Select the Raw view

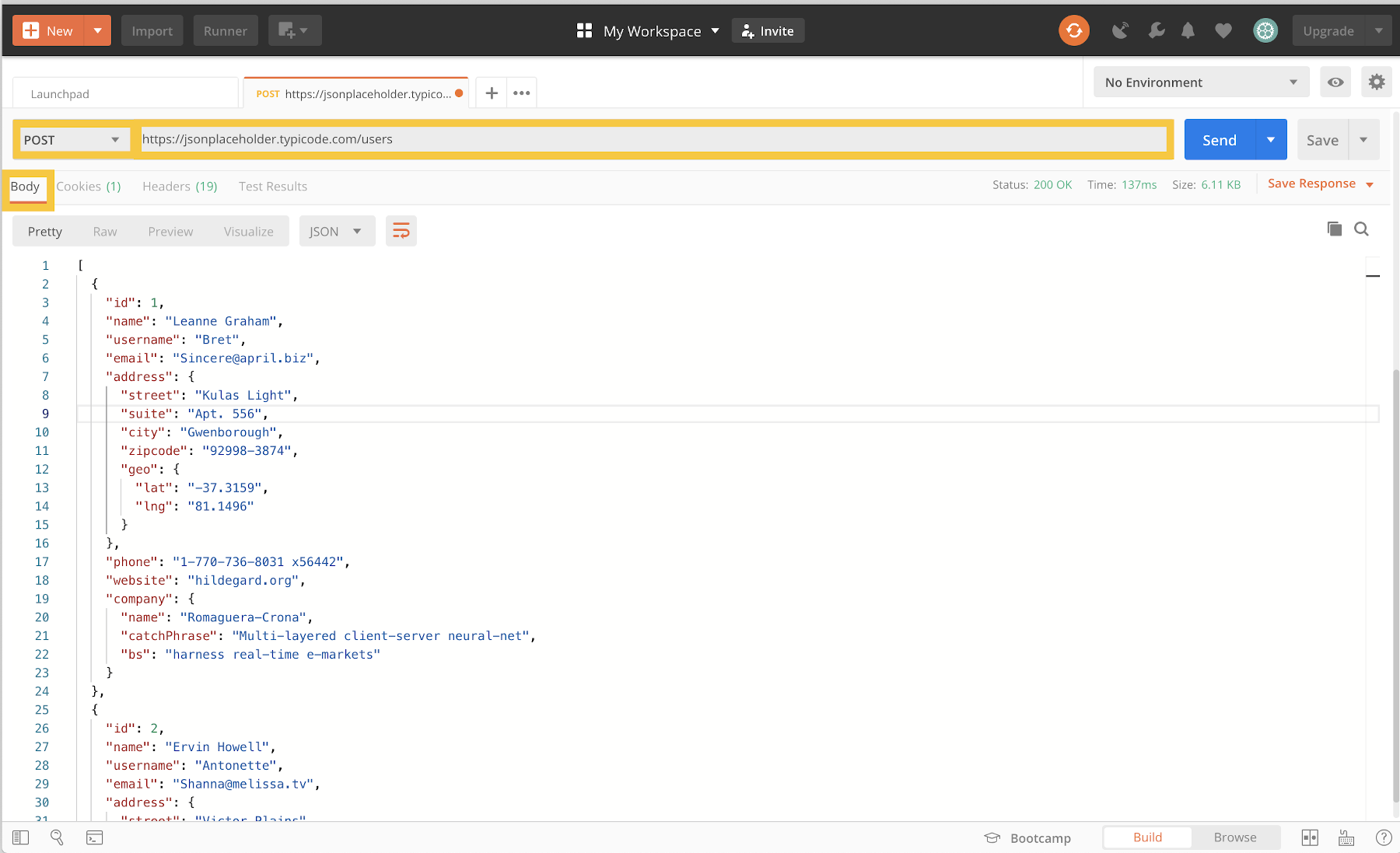[105, 232]
